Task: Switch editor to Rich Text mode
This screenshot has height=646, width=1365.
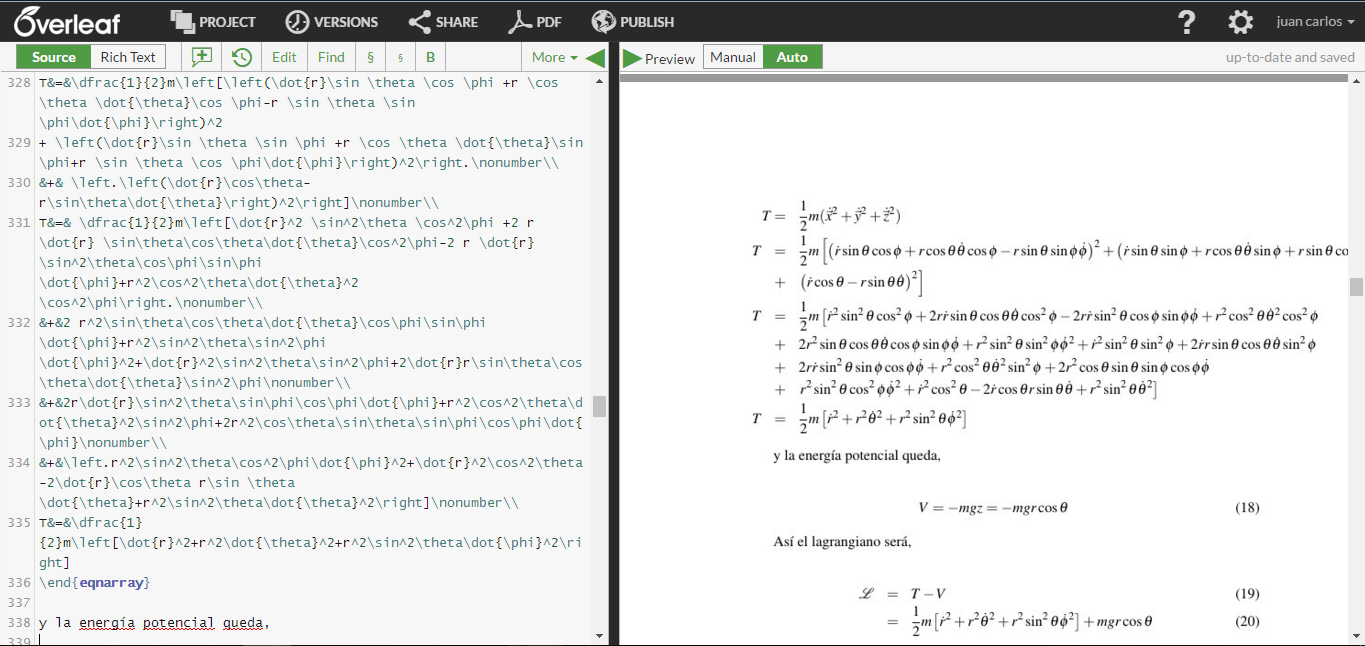Action: click(127, 57)
